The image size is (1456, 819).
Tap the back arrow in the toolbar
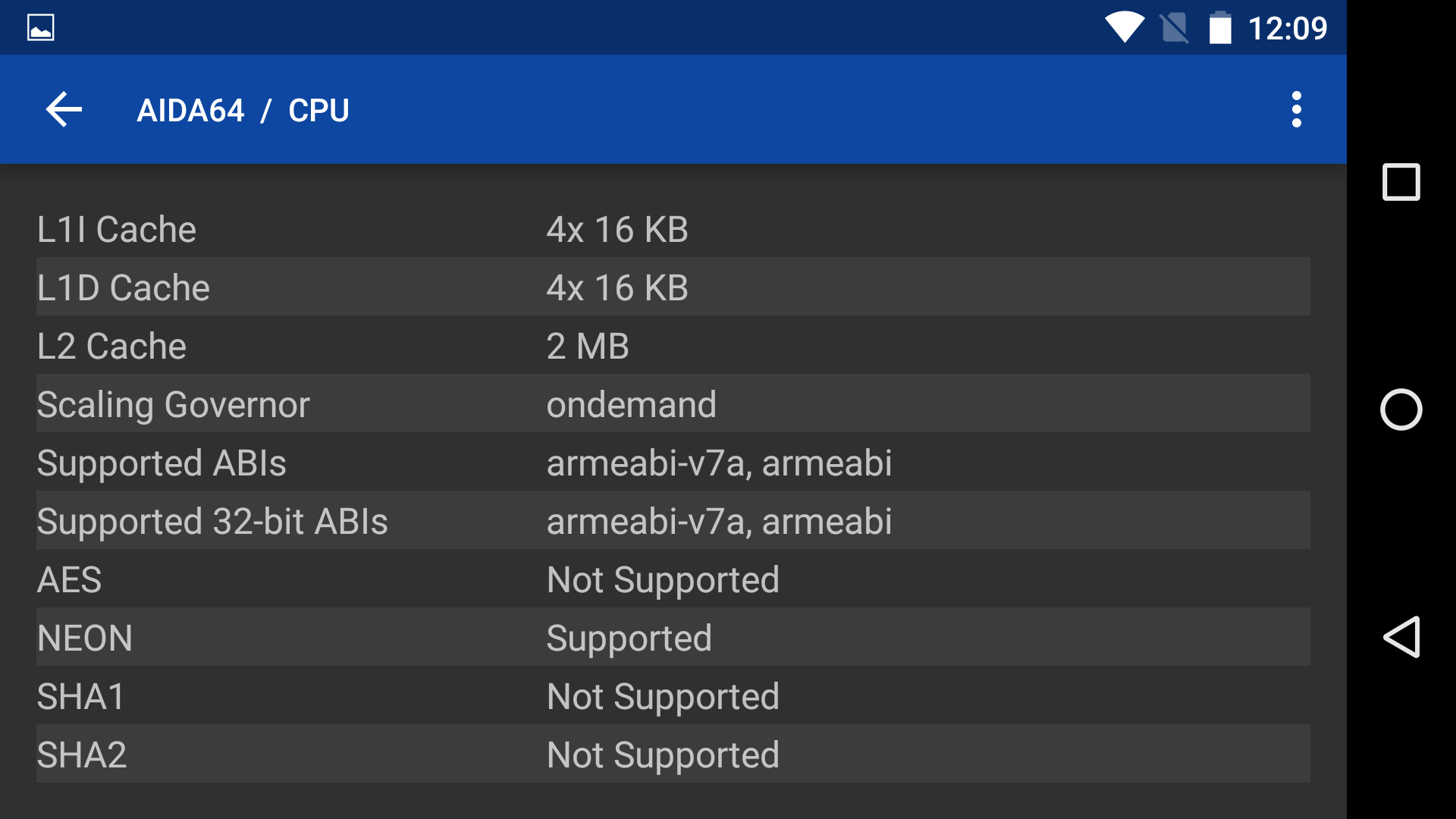pos(64,110)
